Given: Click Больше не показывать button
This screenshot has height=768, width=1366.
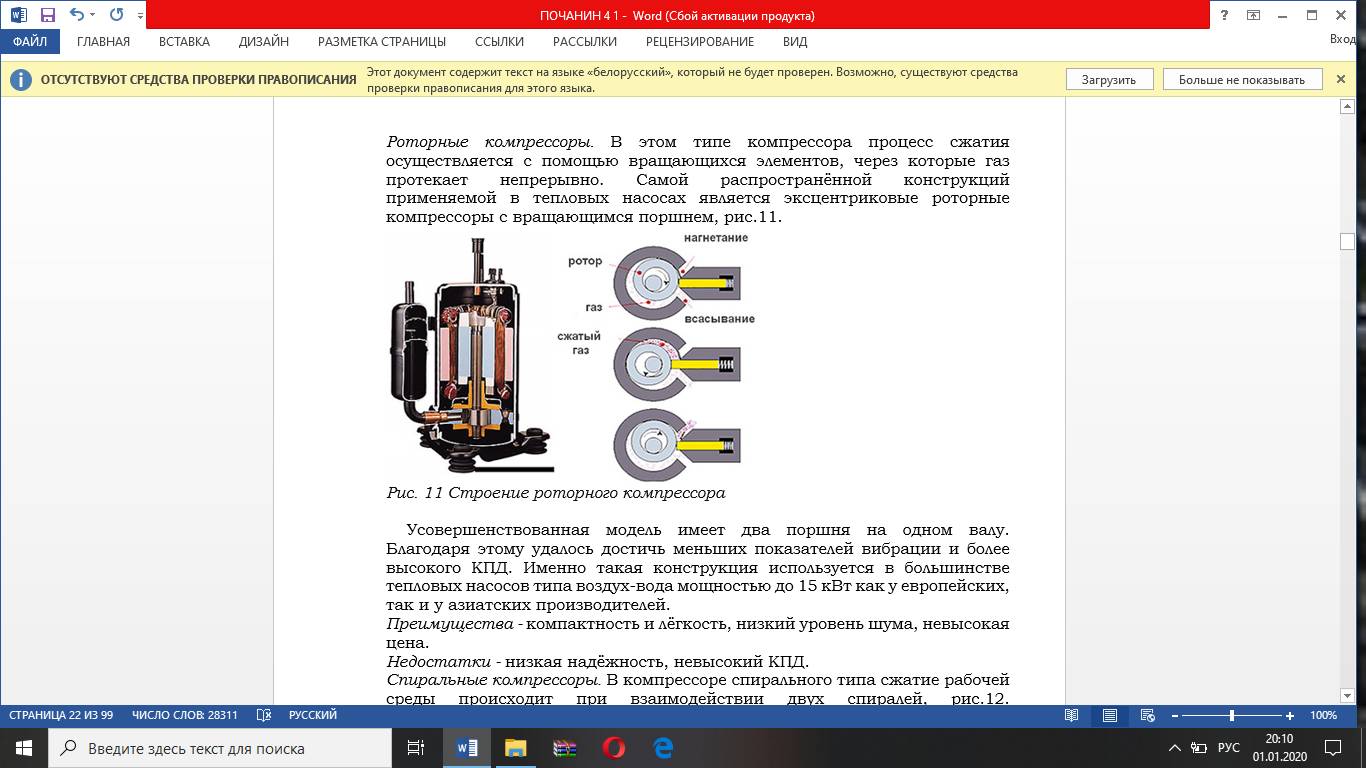Looking at the screenshot, I should click(x=1241, y=80).
